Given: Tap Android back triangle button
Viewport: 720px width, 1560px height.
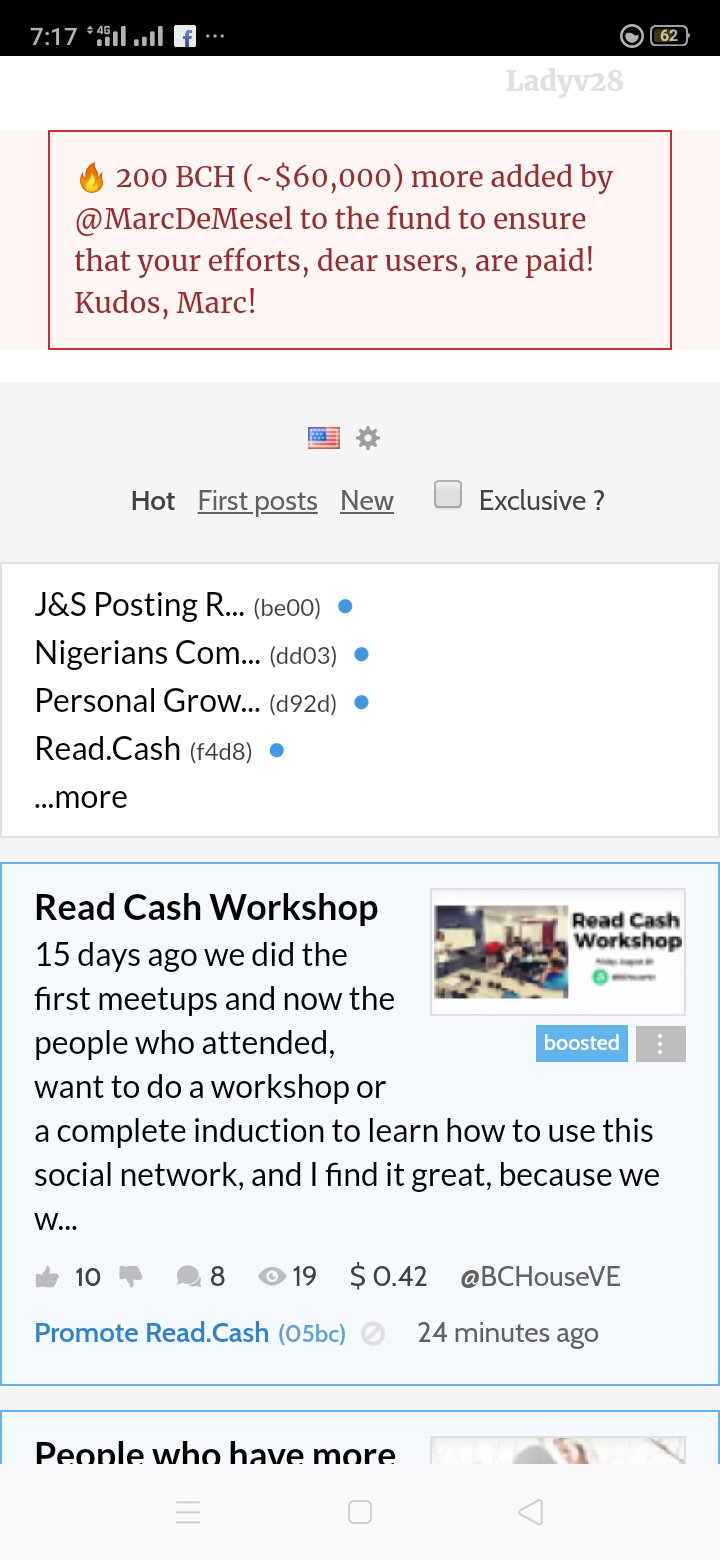Looking at the screenshot, I should pyautogui.click(x=531, y=1512).
